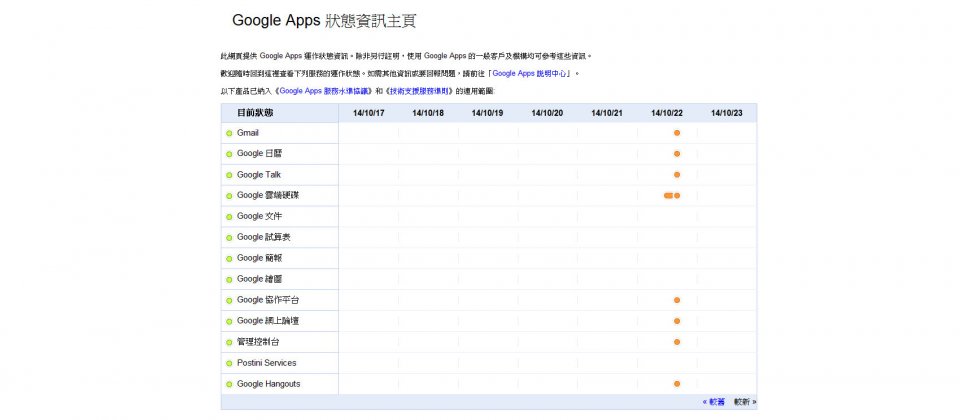
Task: Click the Google 簡報 service name
Action: 260,258
